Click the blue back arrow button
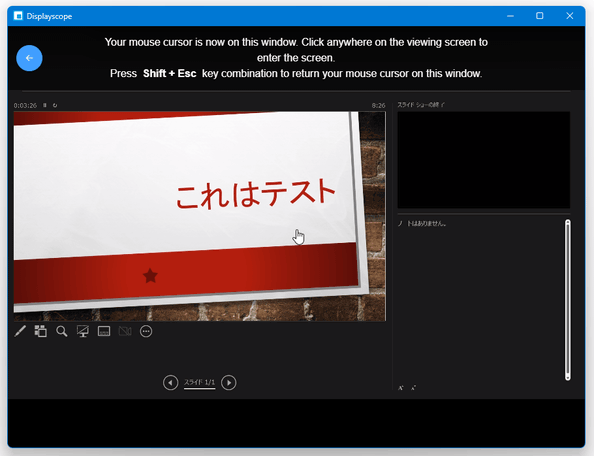This screenshot has height=456, width=594. [x=29, y=58]
